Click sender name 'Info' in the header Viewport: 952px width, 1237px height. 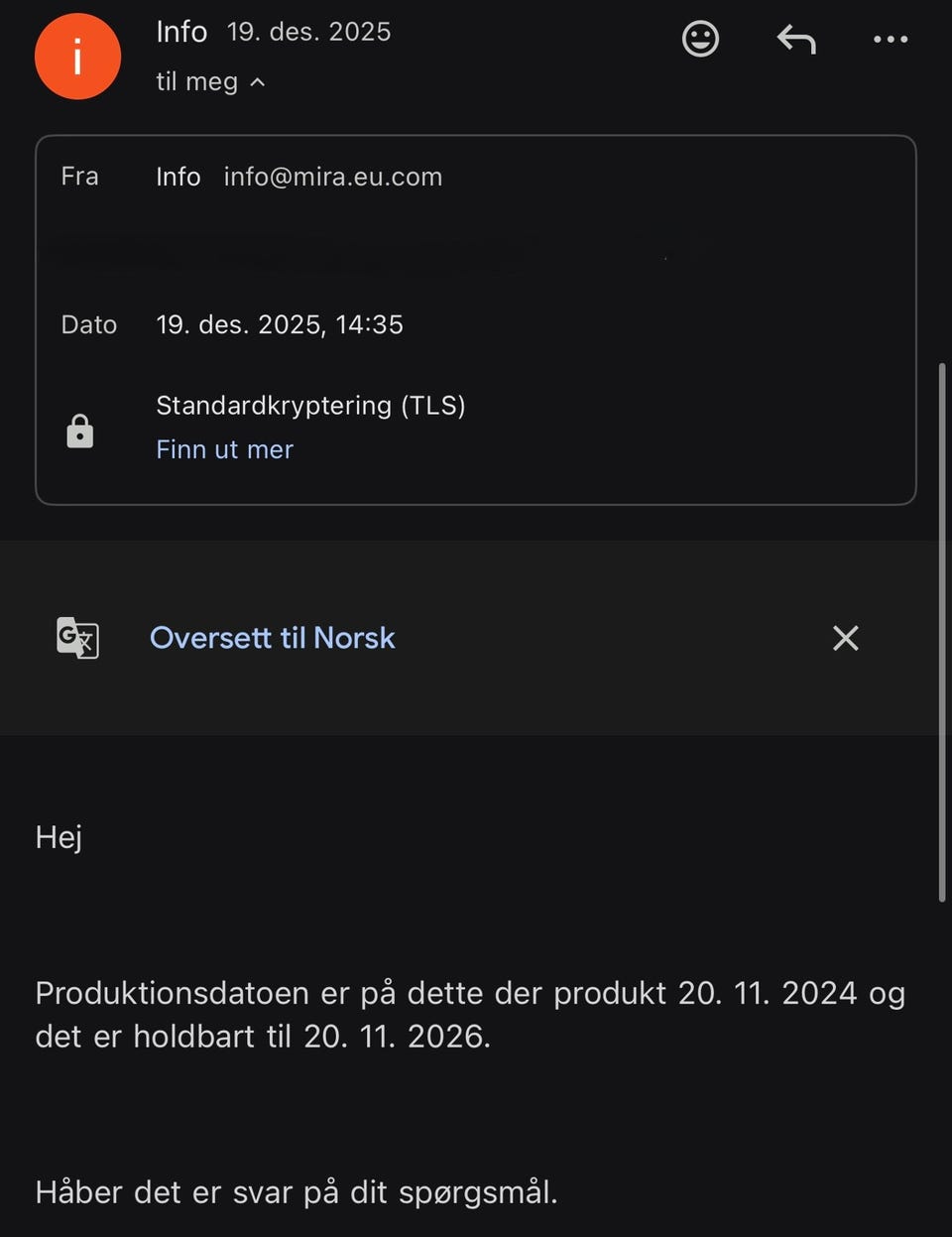pos(181,32)
